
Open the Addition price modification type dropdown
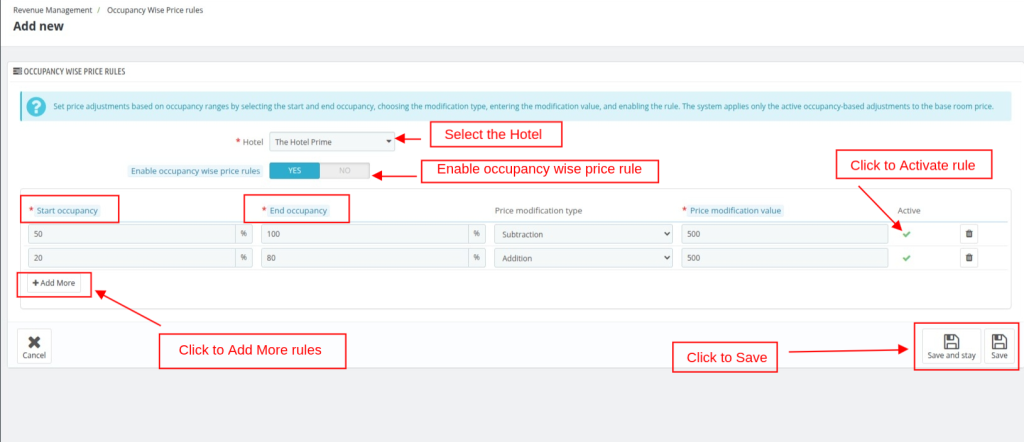(583, 257)
